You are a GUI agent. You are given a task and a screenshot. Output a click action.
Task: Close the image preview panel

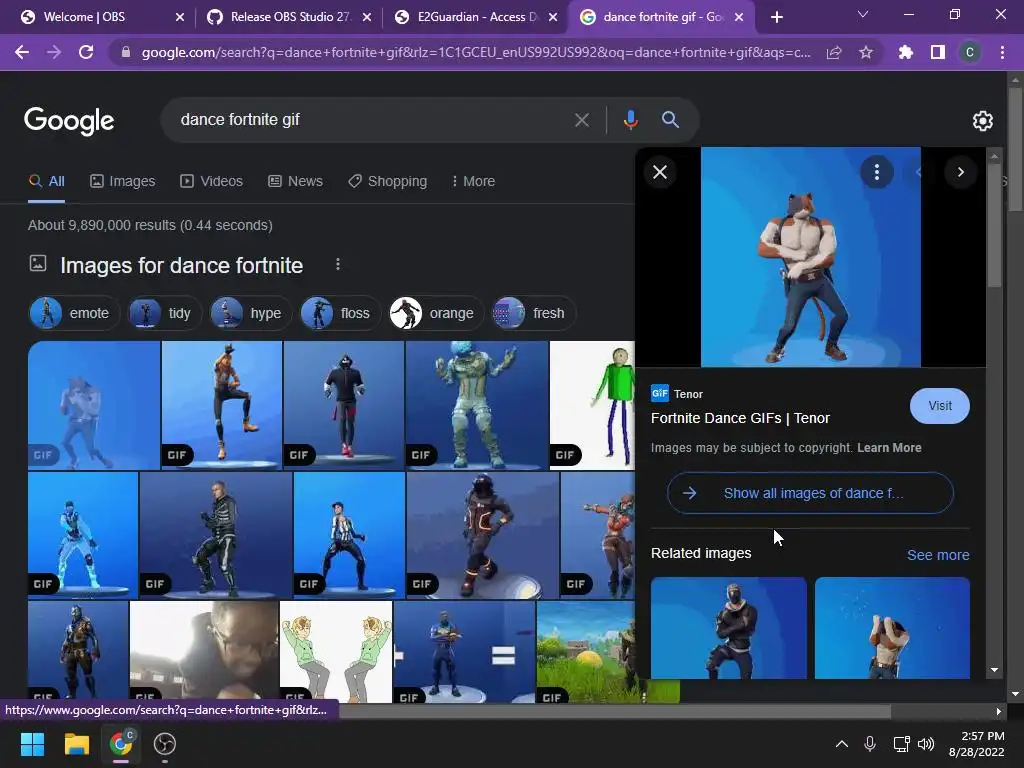(x=660, y=172)
